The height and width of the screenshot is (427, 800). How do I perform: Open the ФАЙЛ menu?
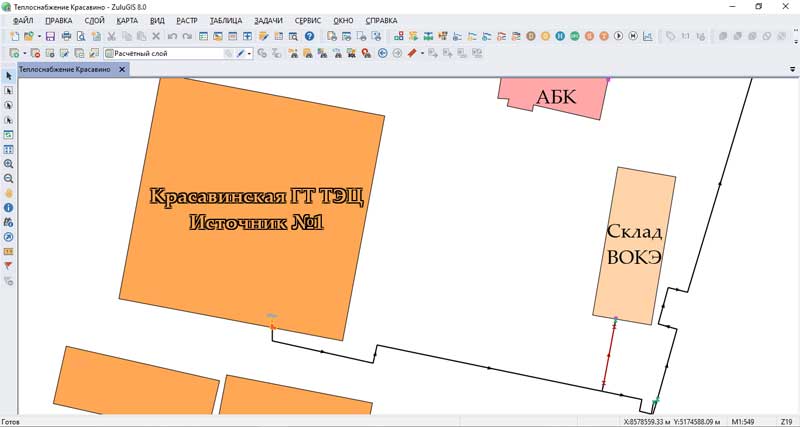coord(22,21)
